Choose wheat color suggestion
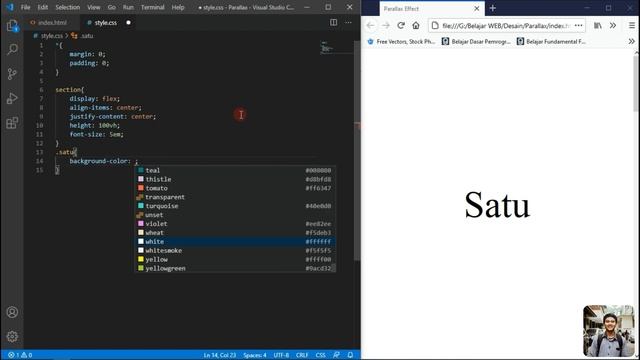640x360 pixels. (235, 233)
